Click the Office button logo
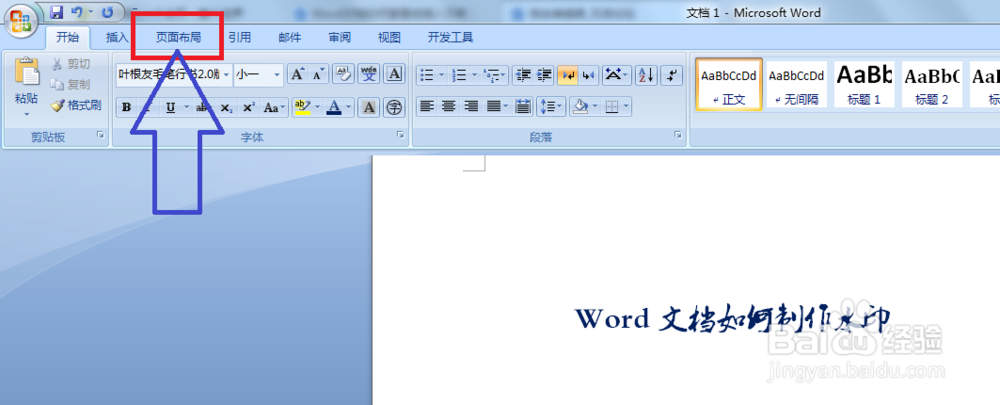 [20, 20]
